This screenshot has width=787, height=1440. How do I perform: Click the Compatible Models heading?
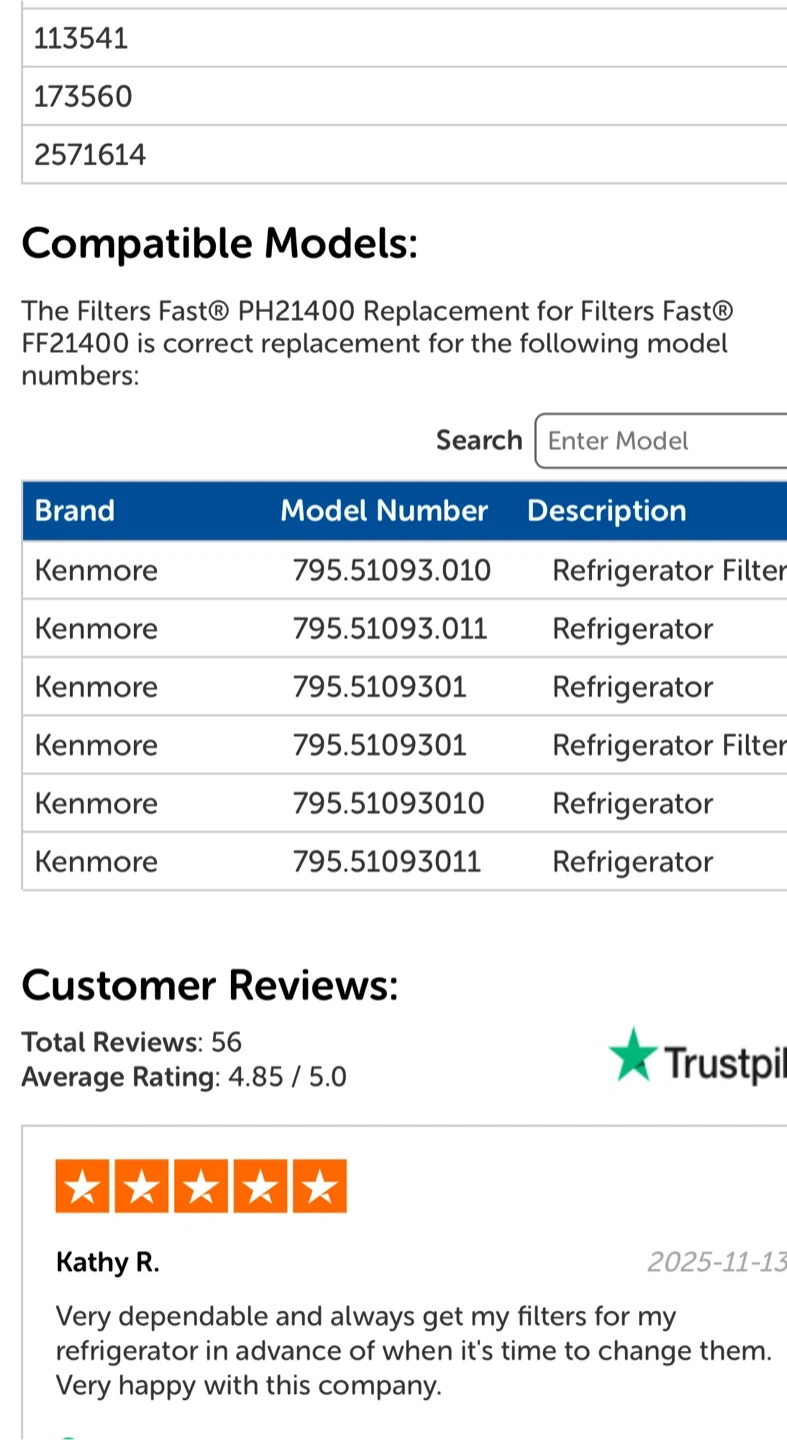point(219,243)
